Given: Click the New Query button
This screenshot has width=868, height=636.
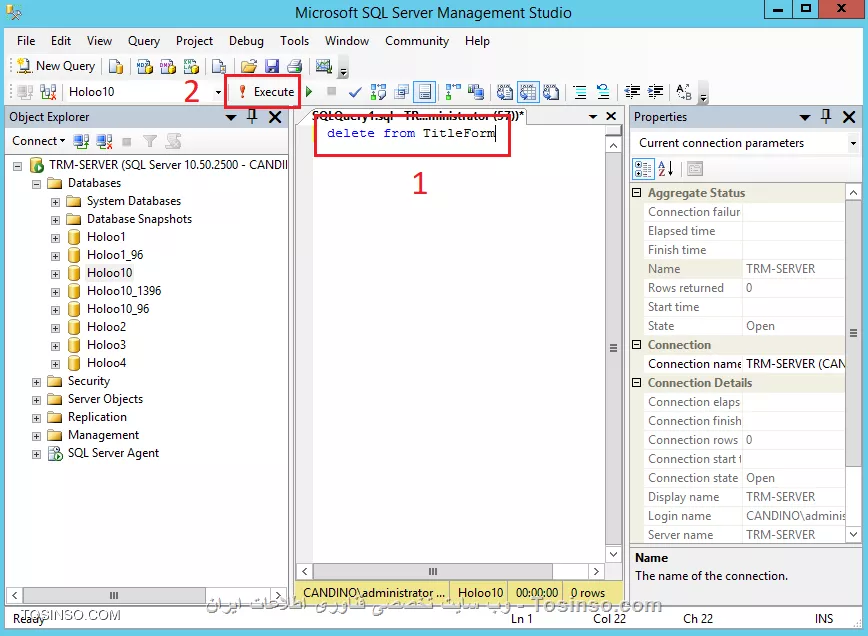Looking at the screenshot, I should click(x=56, y=66).
